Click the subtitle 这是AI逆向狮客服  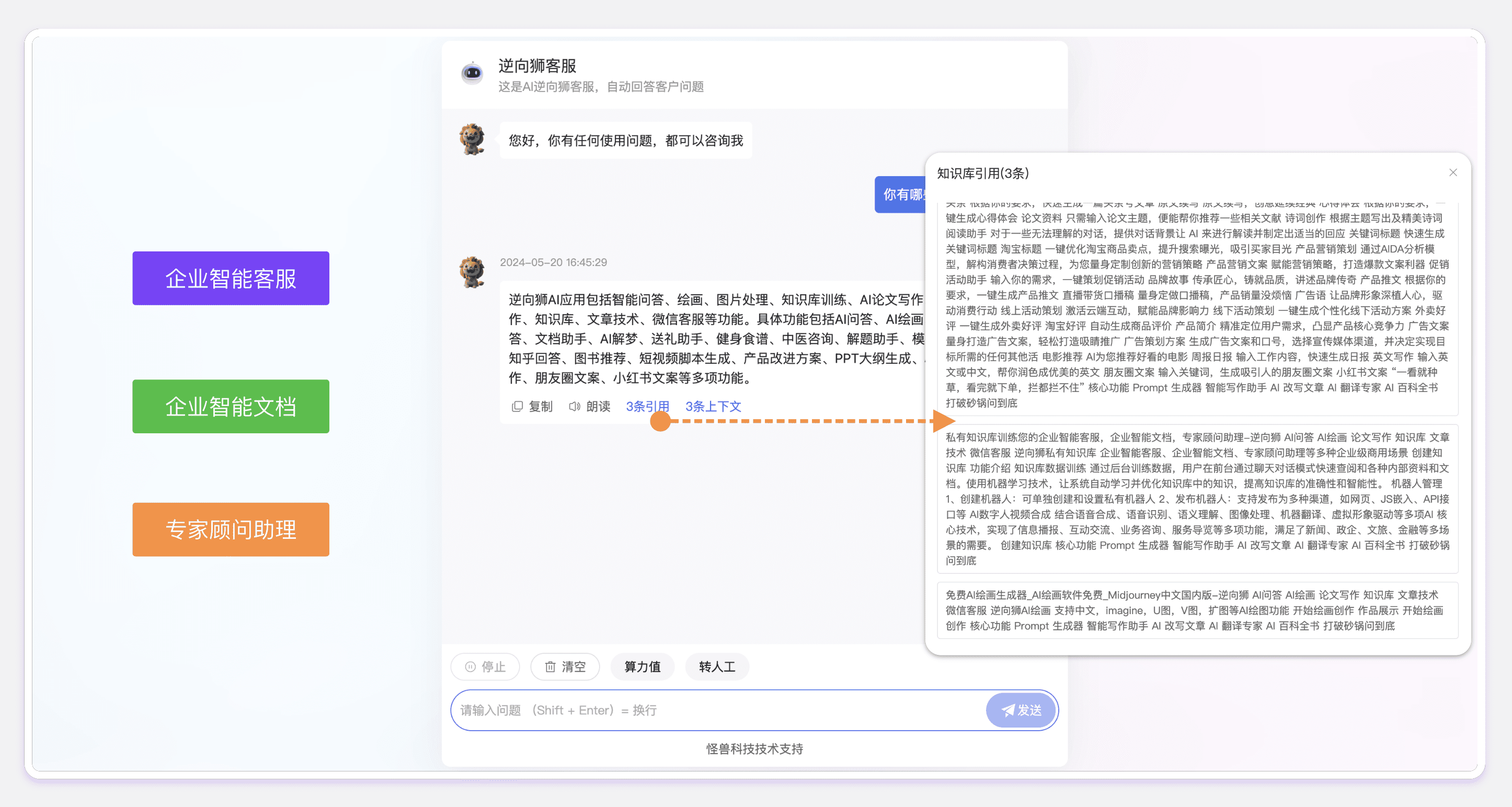click(601, 87)
